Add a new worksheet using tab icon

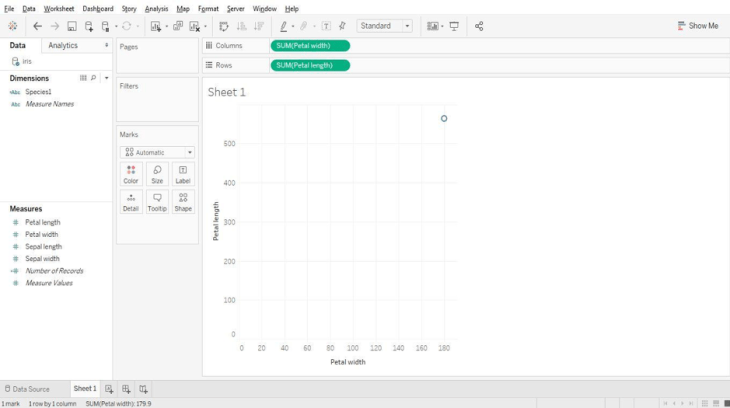[109, 388]
